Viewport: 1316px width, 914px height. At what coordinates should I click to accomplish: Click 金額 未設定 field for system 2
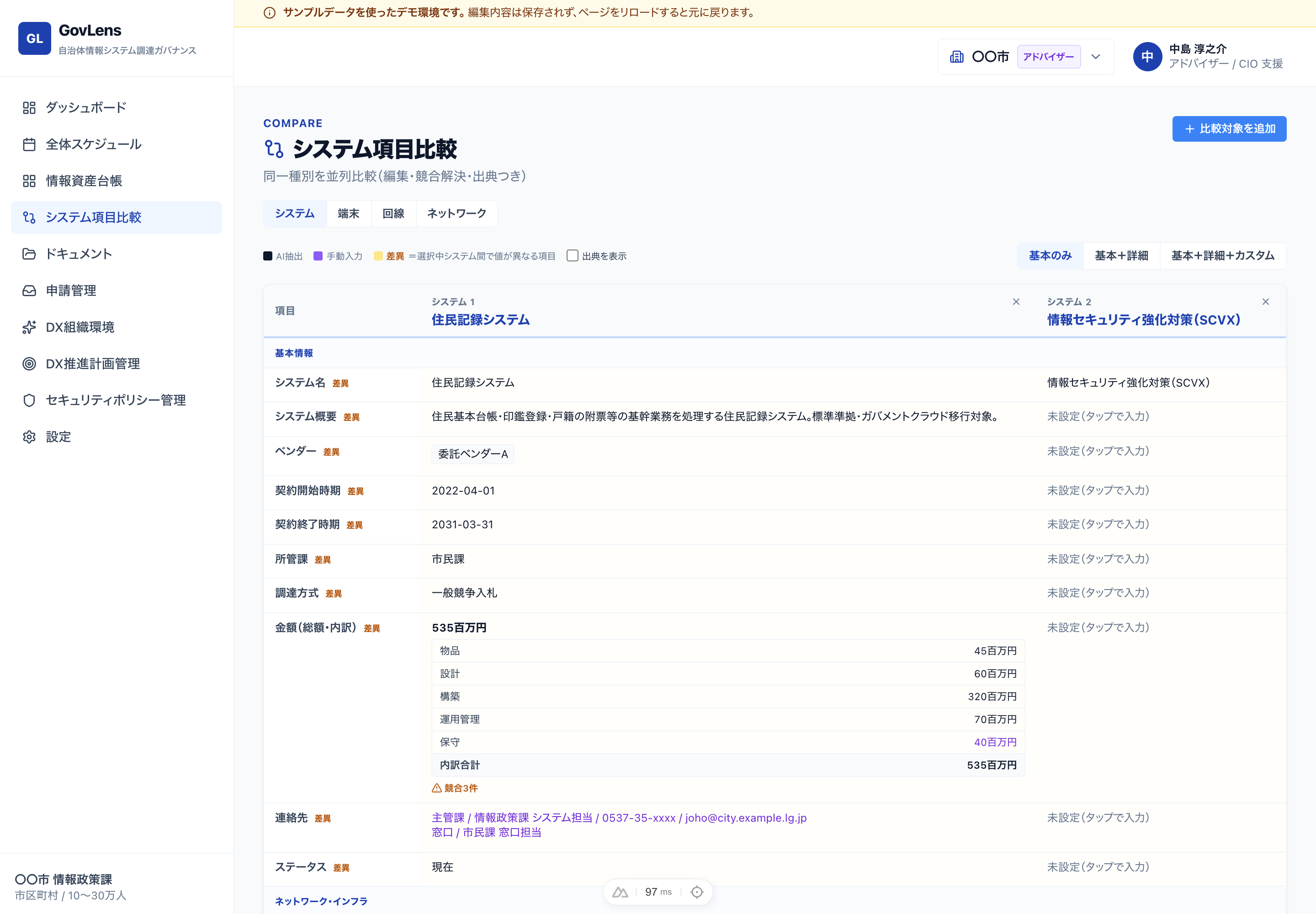coord(1098,627)
